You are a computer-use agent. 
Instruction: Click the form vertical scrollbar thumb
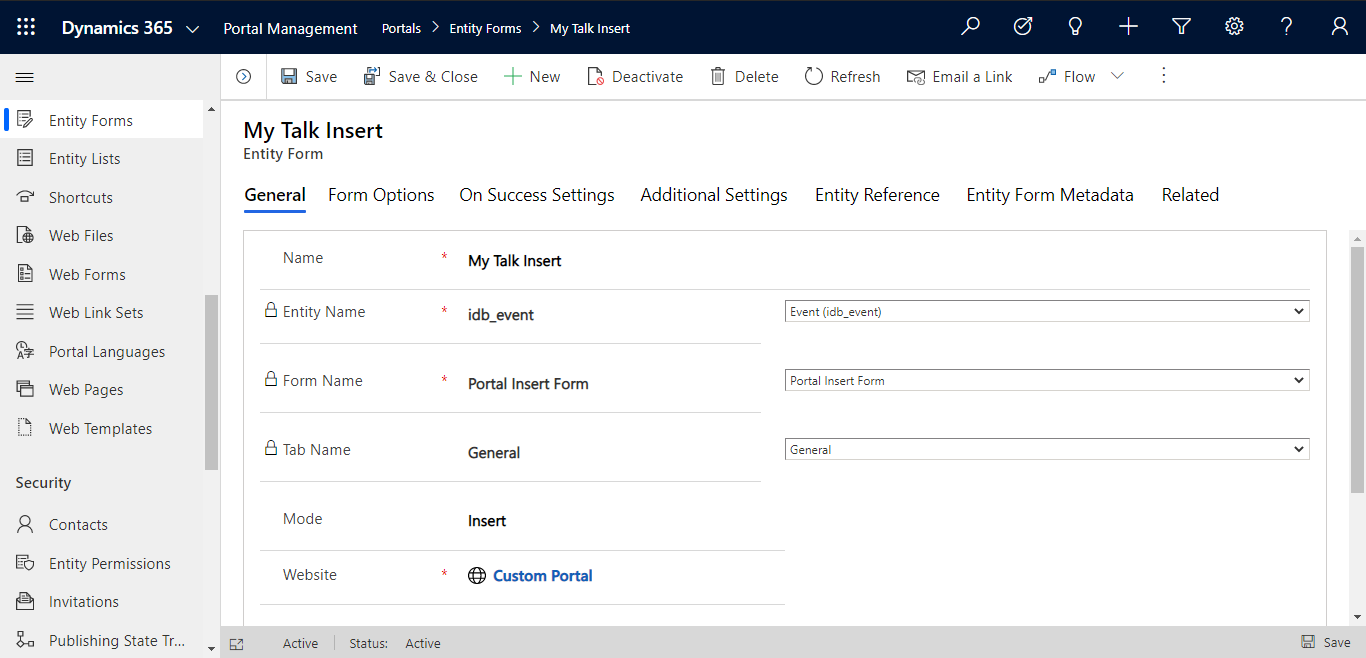[1357, 370]
